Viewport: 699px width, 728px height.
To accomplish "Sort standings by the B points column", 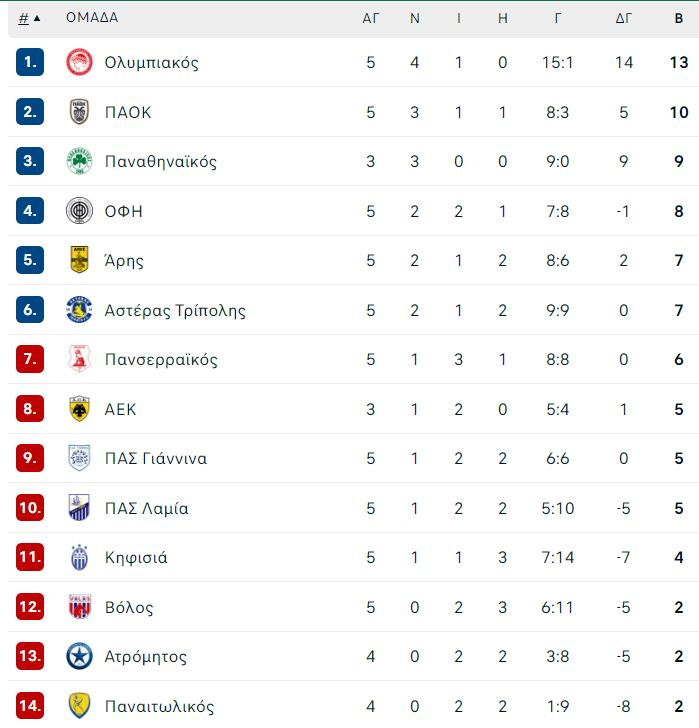I will (679, 19).
